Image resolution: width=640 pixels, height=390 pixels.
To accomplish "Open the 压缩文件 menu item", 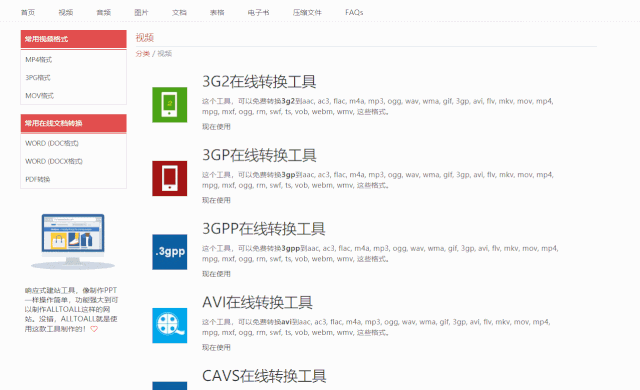I will point(307,13).
